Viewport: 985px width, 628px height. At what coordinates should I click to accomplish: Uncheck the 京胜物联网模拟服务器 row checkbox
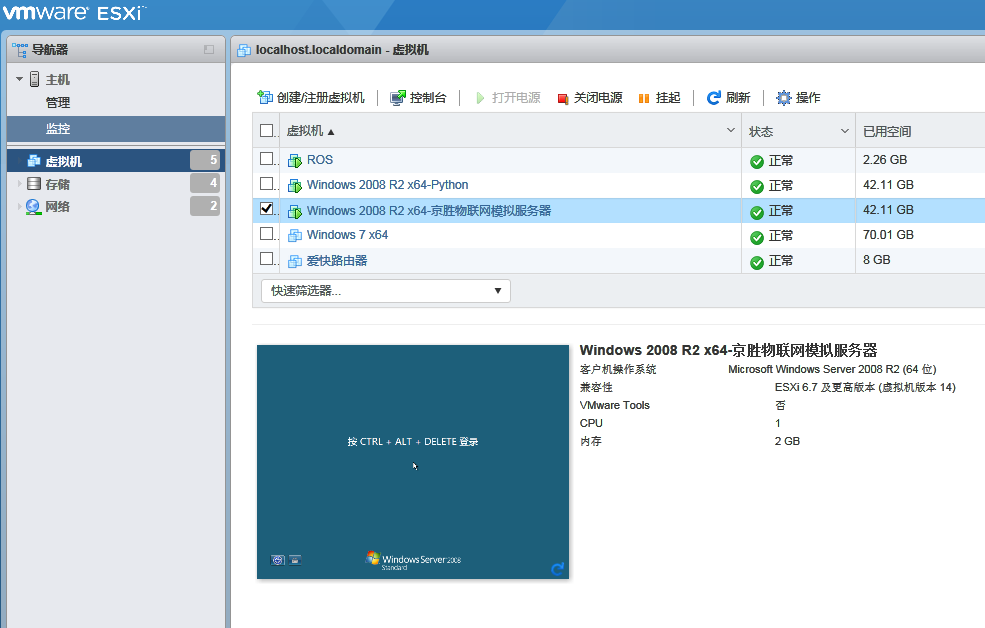point(266,208)
